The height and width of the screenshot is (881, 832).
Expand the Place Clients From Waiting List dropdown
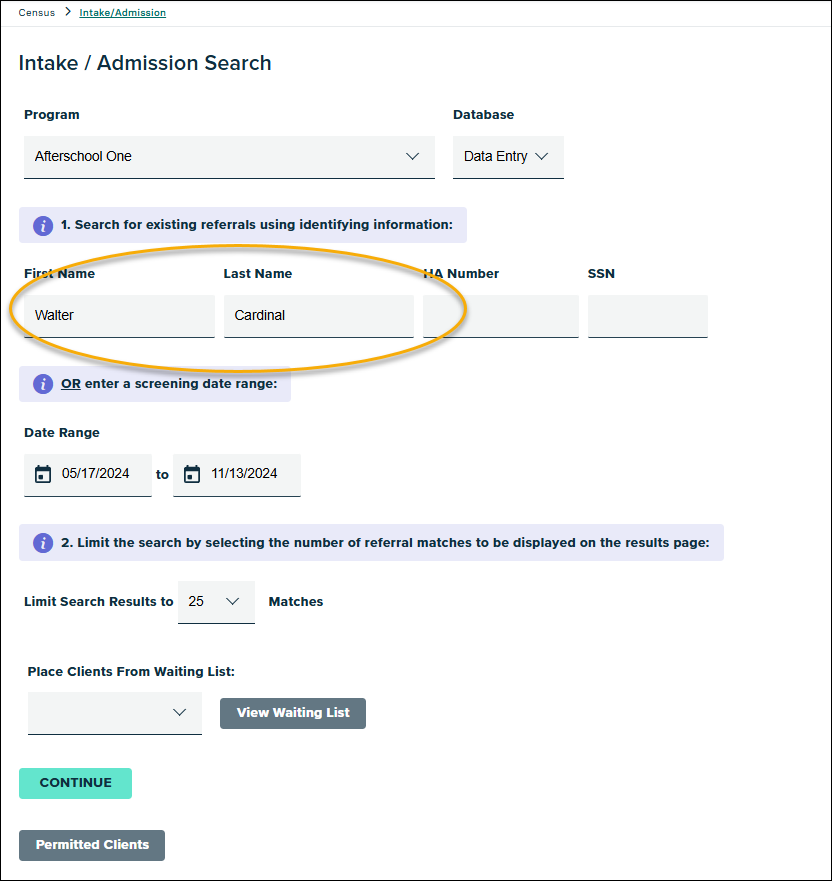pos(115,713)
